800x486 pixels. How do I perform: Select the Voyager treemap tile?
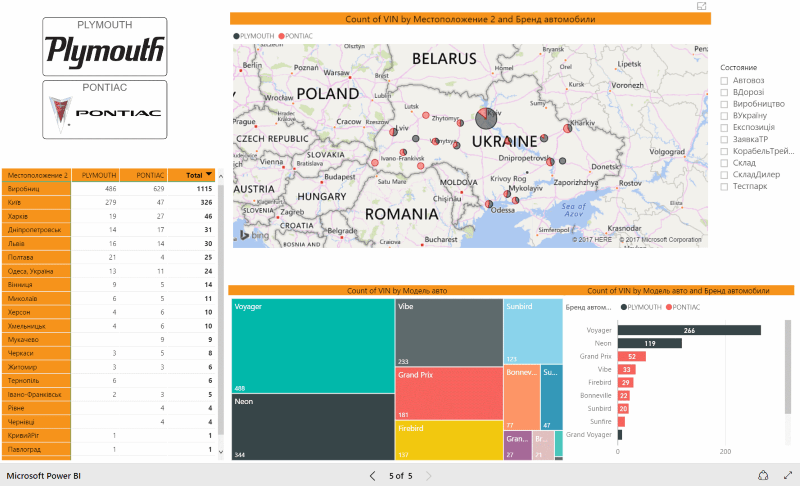313,346
